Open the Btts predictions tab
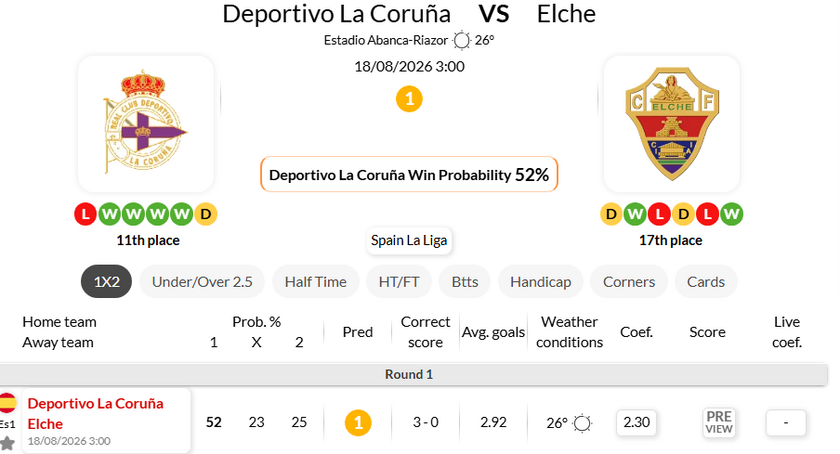 pyautogui.click(x=464, y=281)
